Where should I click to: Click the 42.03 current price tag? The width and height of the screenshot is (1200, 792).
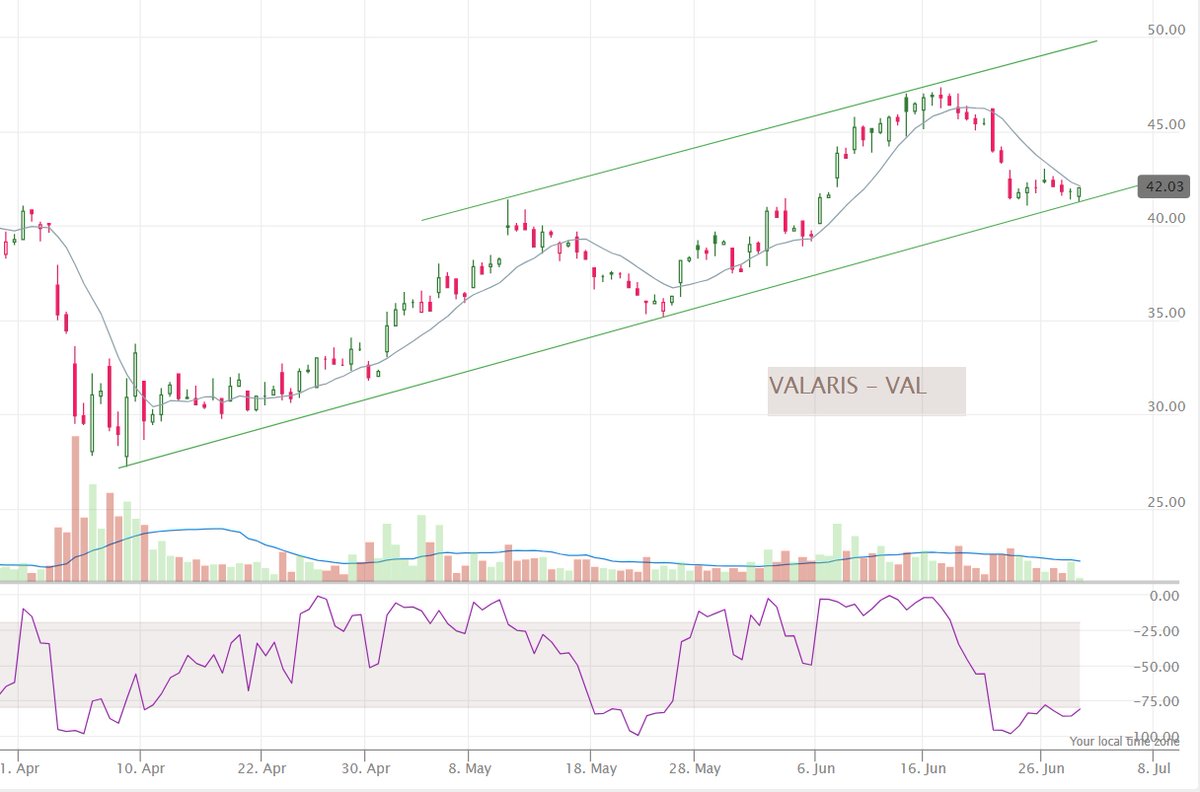(x=1163, y=186)
